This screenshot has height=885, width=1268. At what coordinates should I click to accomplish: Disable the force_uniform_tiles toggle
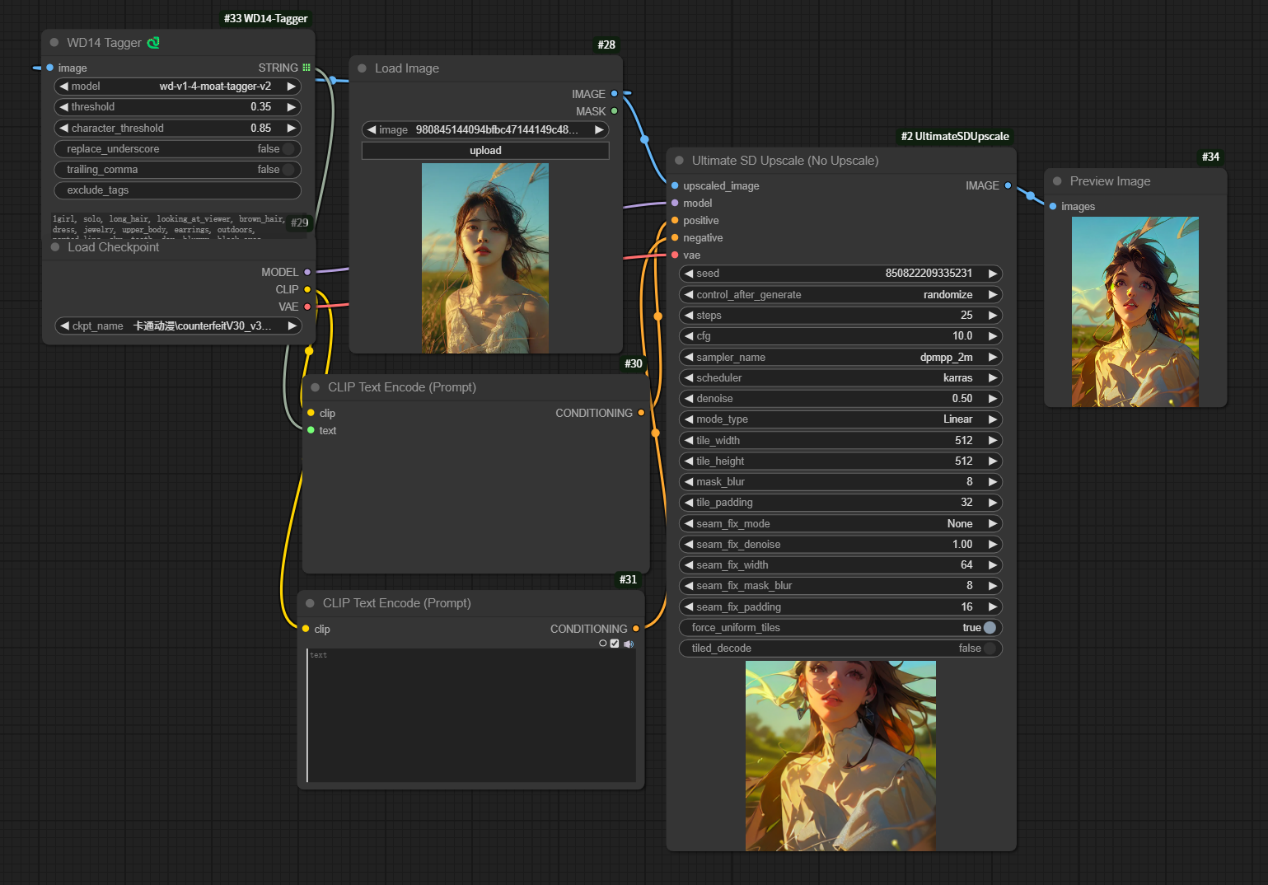[989, 628]
